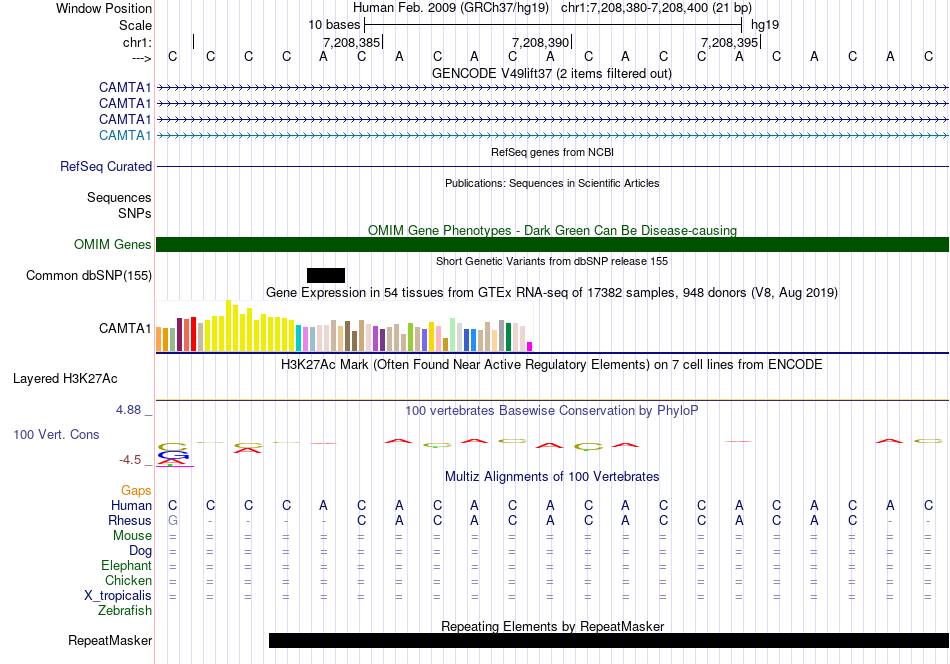Click the chr1: ruler label
This screenshot has width=950, height=664.
(137, 42)
